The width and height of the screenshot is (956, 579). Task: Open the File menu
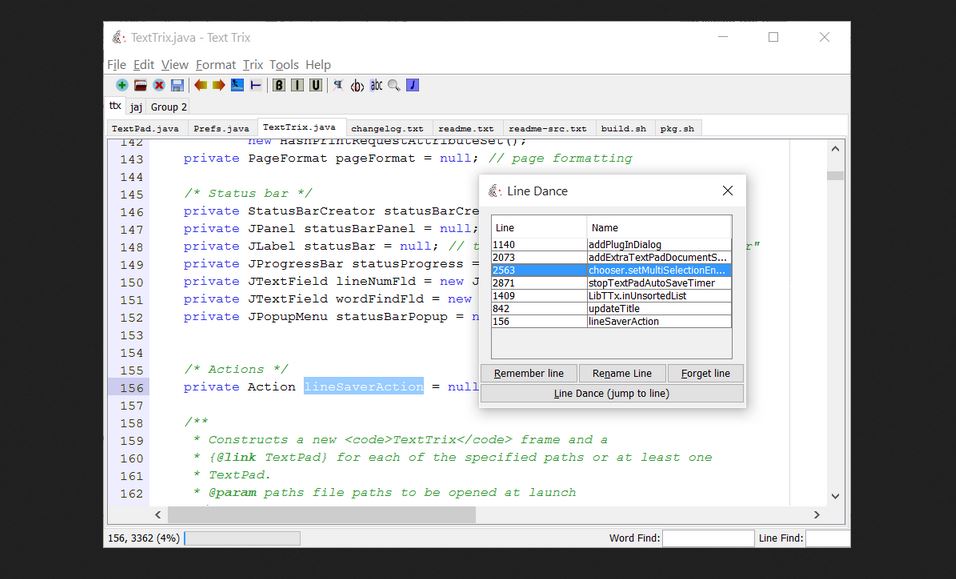pos(116,65)
